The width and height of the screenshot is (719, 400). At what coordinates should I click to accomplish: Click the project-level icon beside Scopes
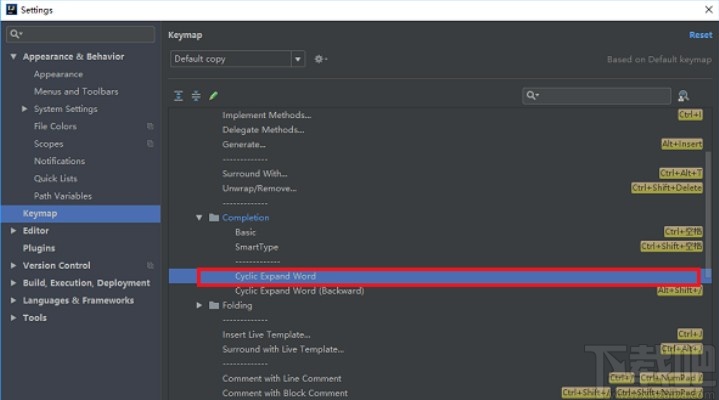(150, 144)
